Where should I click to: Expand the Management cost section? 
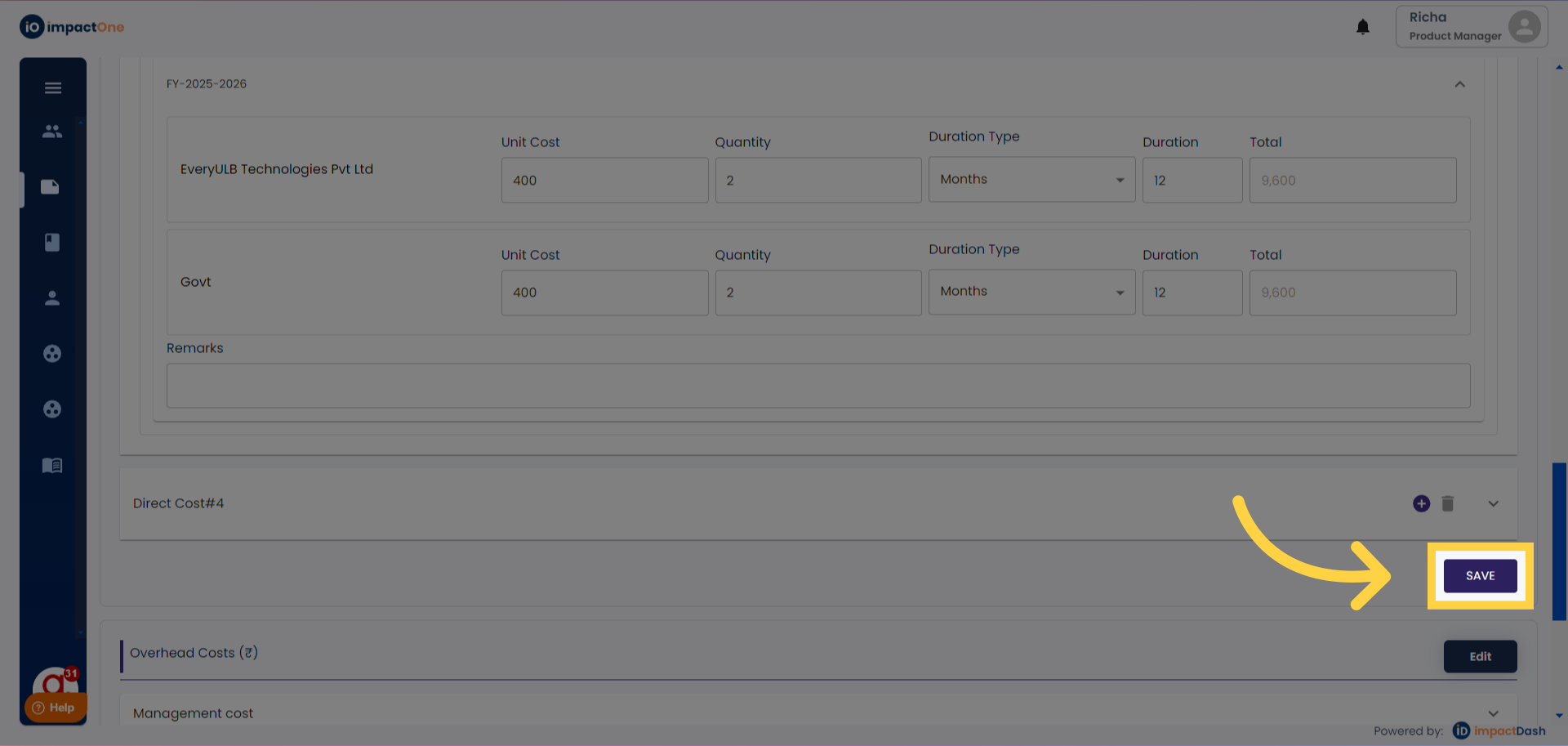[x=1493, y=713]
